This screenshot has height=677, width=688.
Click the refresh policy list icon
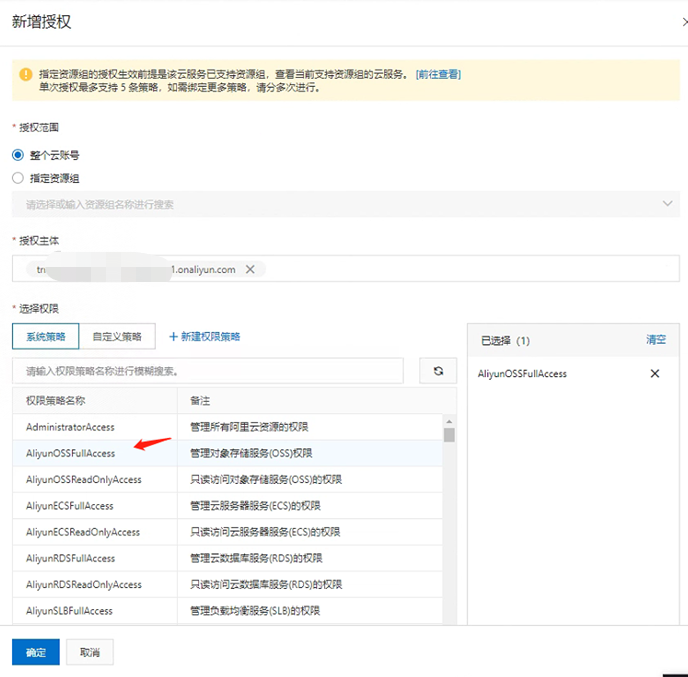(438, 371)
